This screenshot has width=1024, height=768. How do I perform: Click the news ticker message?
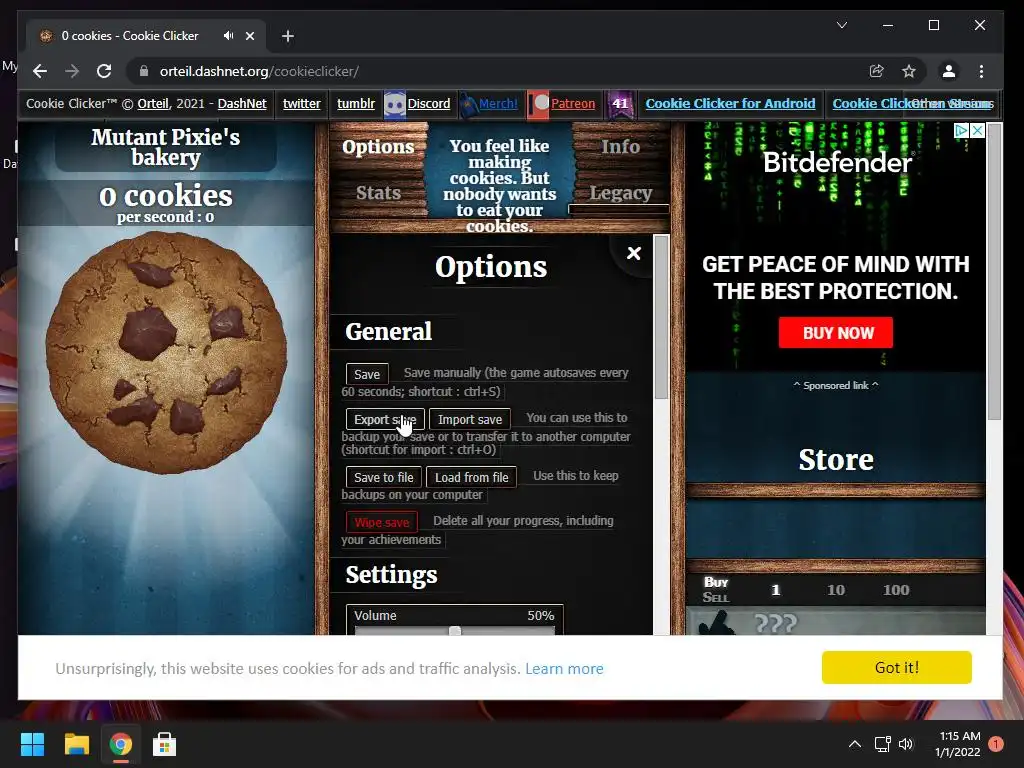[500, 185]
